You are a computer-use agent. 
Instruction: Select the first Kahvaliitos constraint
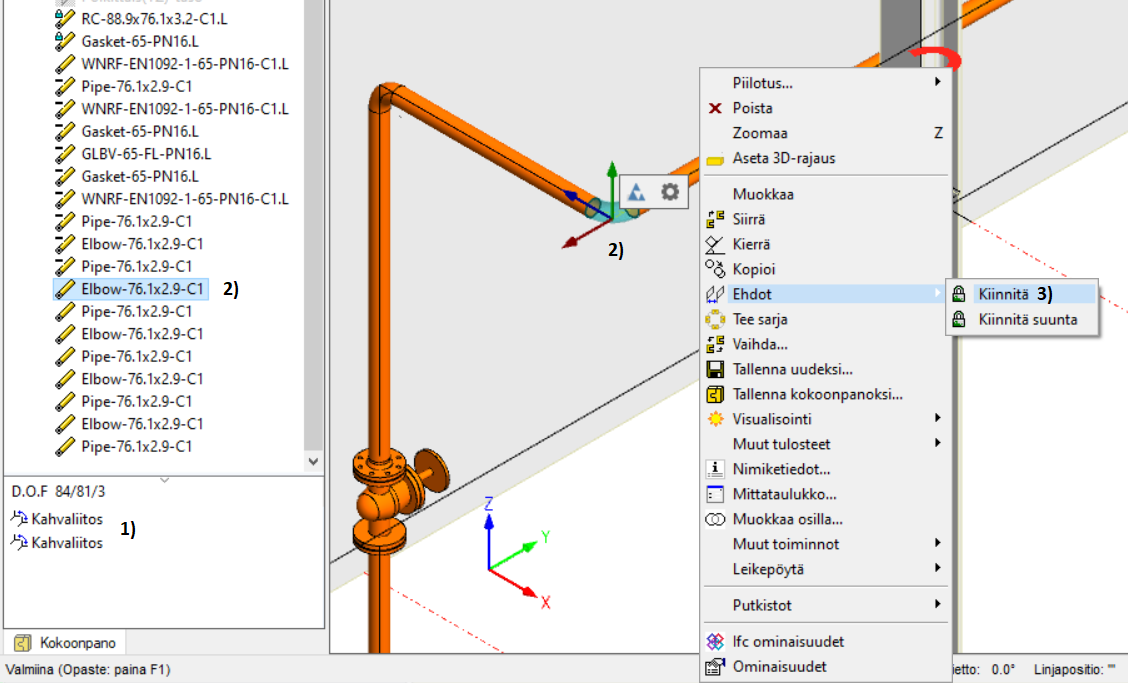(x=67, y=518)
